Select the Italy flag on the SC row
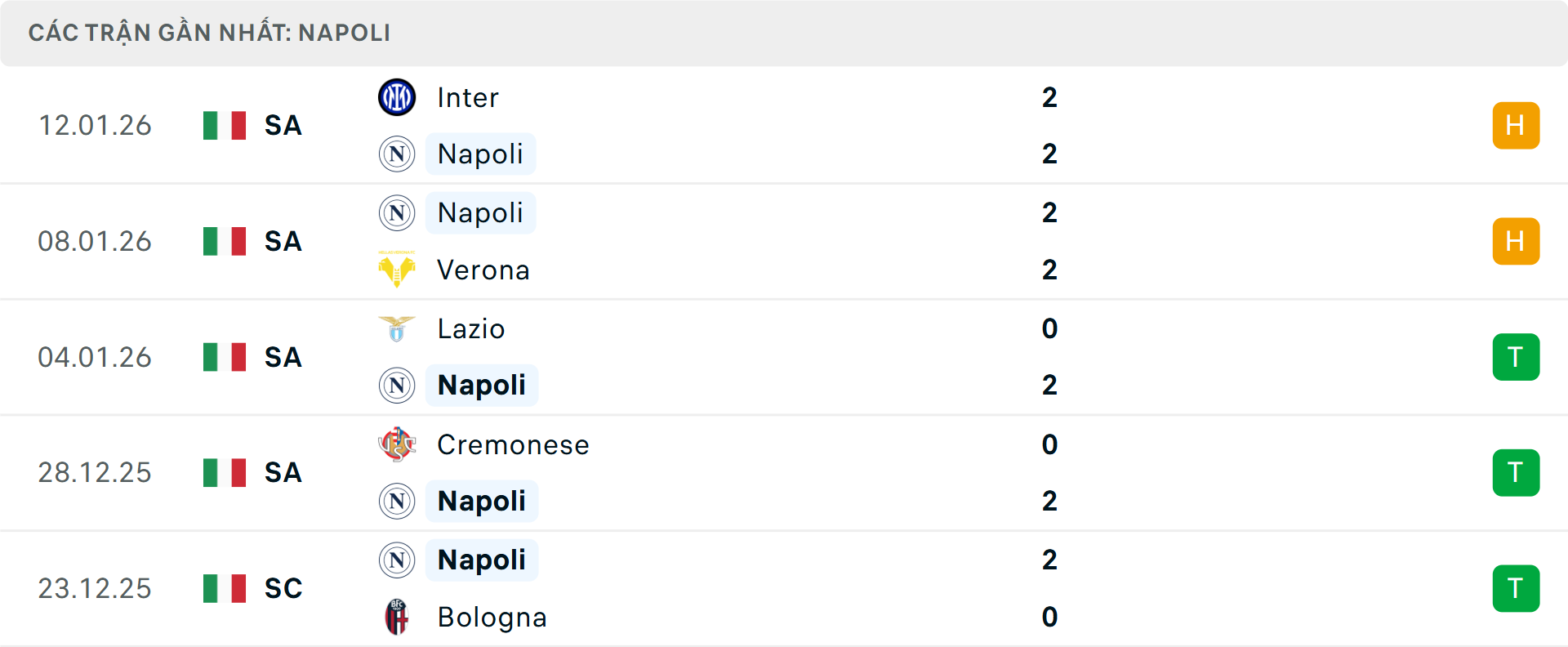Screen dimensions: 1568x647 click(x=225, y=588)
